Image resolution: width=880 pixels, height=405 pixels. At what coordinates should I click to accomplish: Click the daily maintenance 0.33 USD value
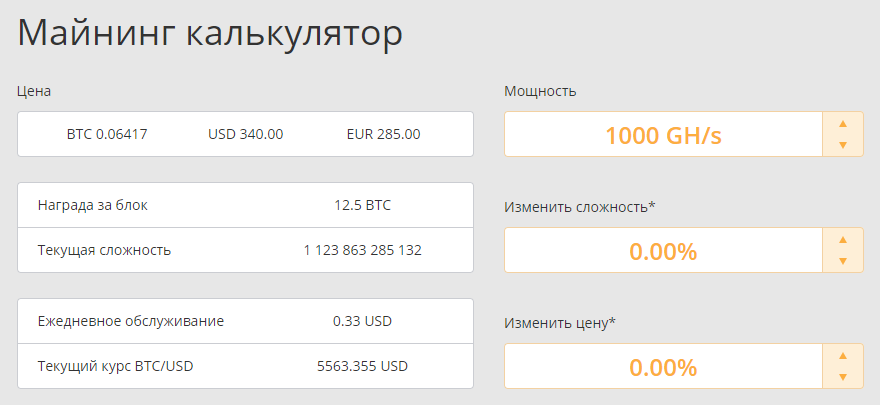(x=362, y=321)
